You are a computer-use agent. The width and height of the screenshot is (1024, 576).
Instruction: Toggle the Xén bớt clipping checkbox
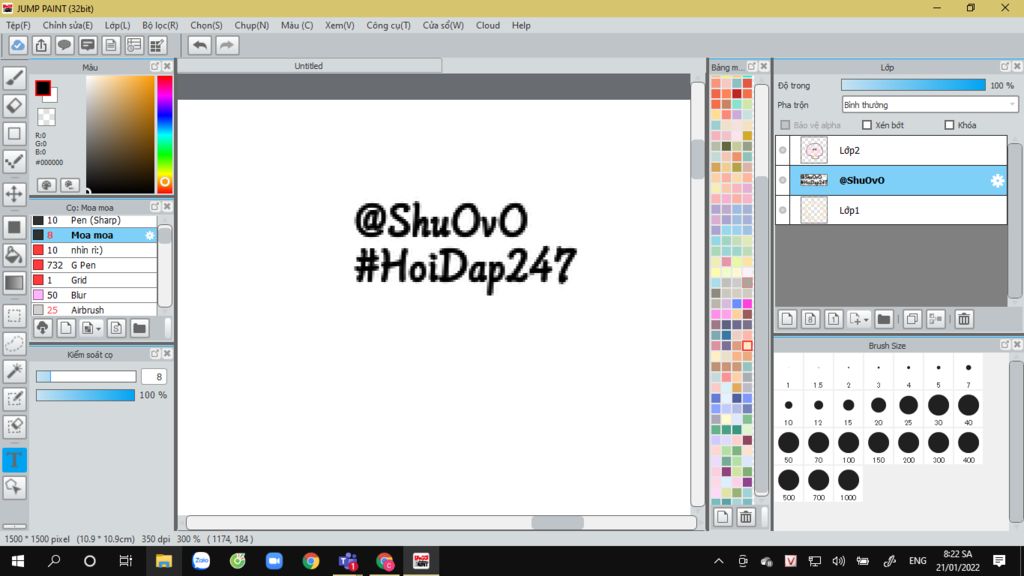click(867, 125)
